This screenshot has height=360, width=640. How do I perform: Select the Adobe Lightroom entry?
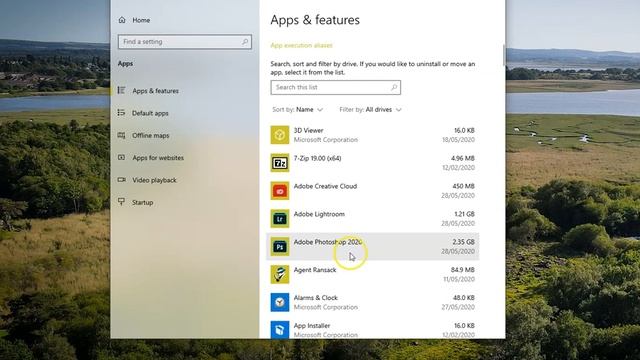[x=372, y=218]
